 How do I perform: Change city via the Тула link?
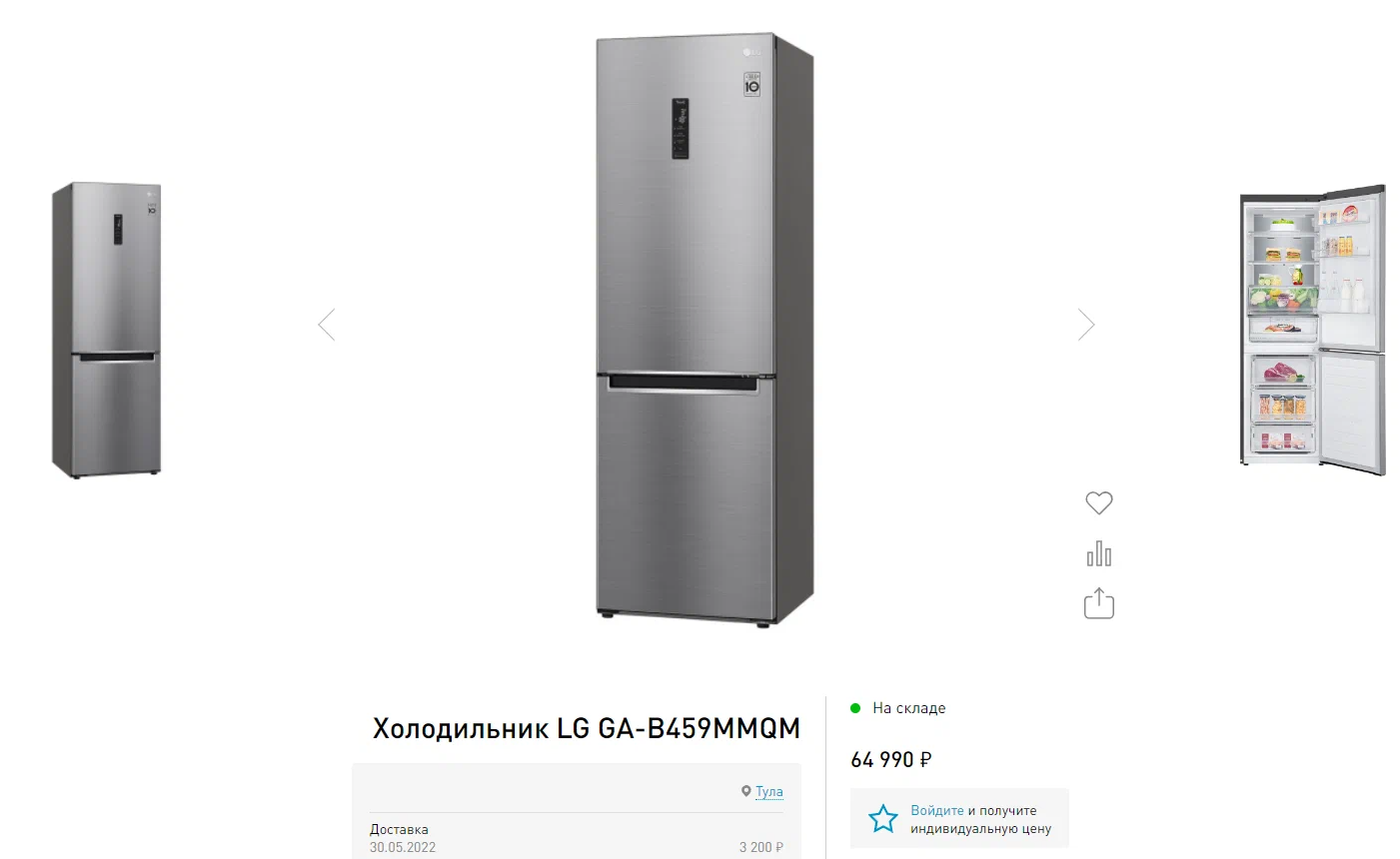769,791
